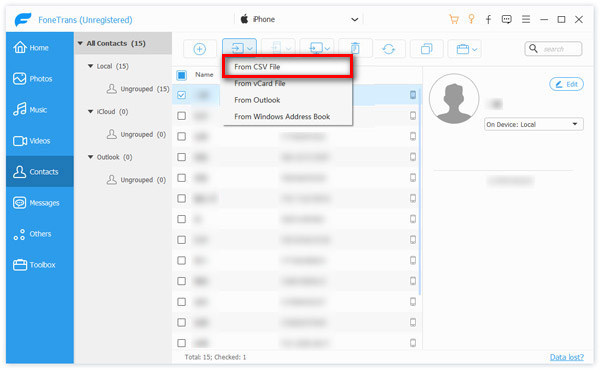The height and width of the screenshot is (370, 600).
Task: Open the iPhone device selector dropdown
Action: [x=299, y=19]
